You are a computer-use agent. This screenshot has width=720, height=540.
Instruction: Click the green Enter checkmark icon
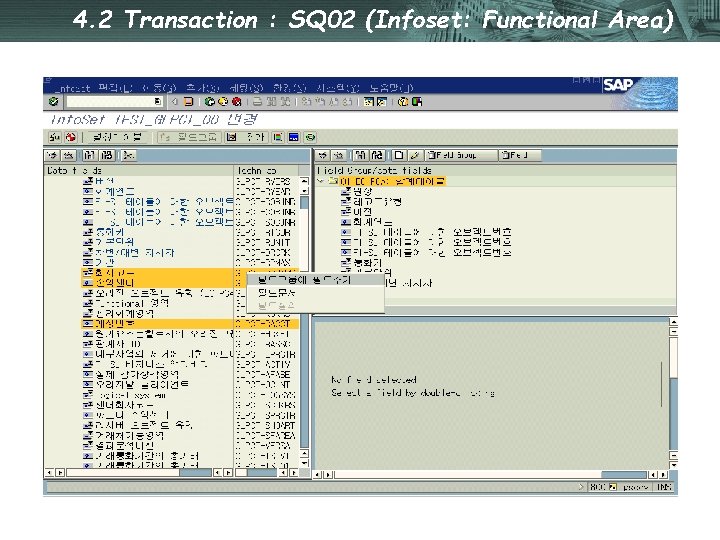(x=53, y=101)
